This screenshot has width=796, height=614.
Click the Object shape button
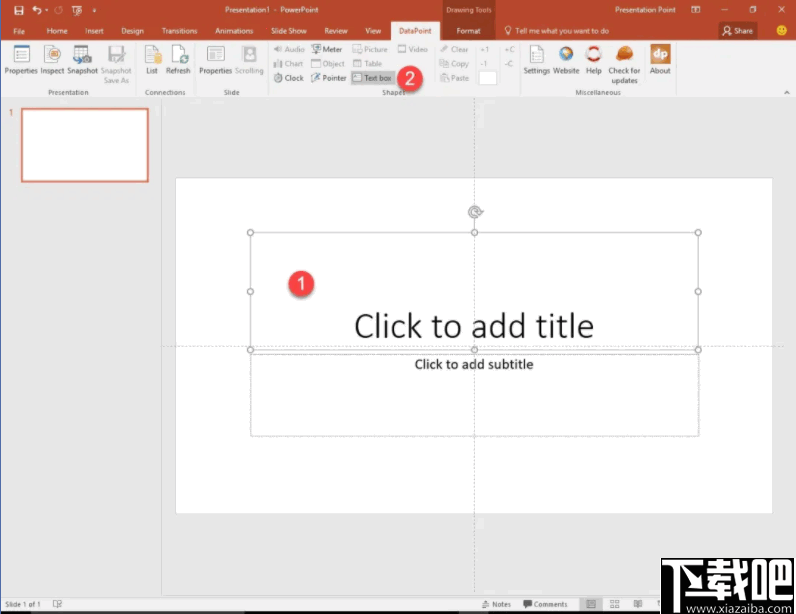[x=328, y=63]
